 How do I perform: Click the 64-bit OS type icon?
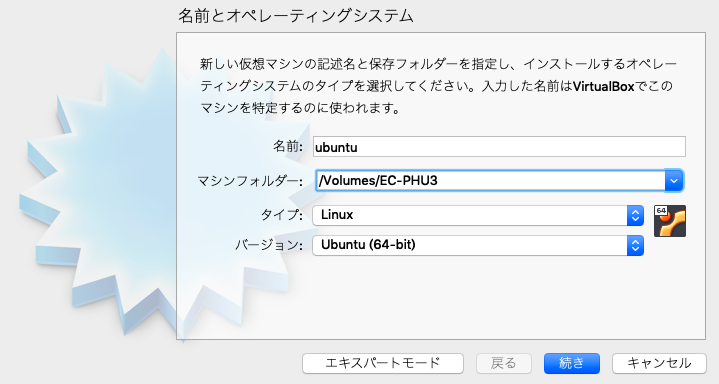click(670, 221)
